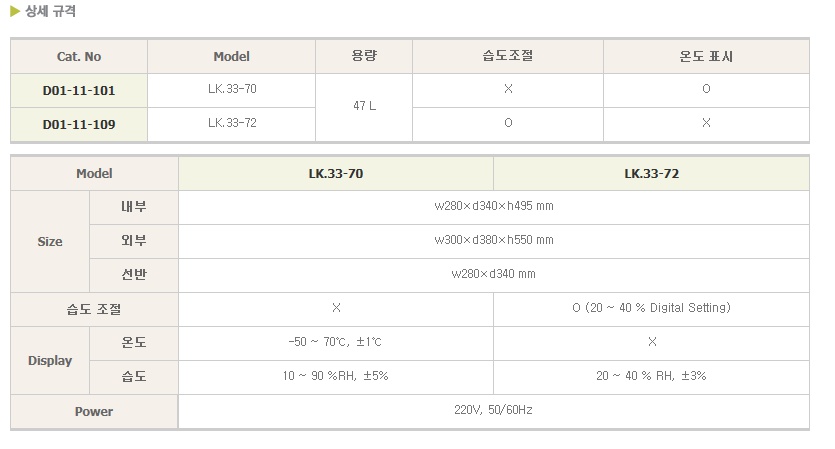Click humidity 10 ~ 90 %RH cell
This screenshot has width=835, height=449.
335,376
